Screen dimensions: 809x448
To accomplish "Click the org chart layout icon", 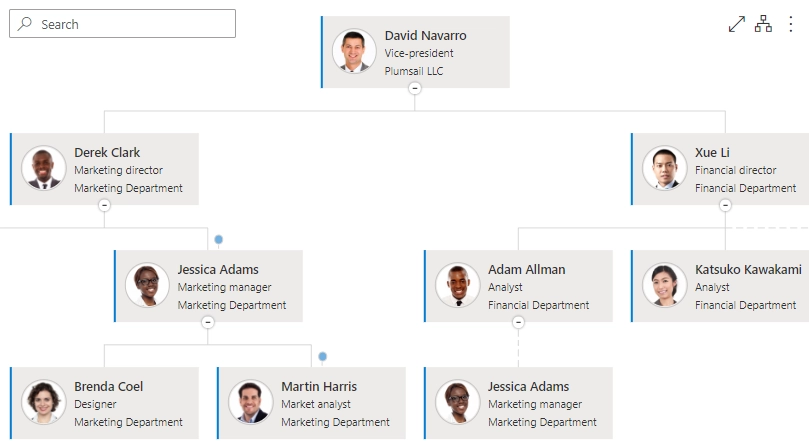I will click(x=763, y=24).
